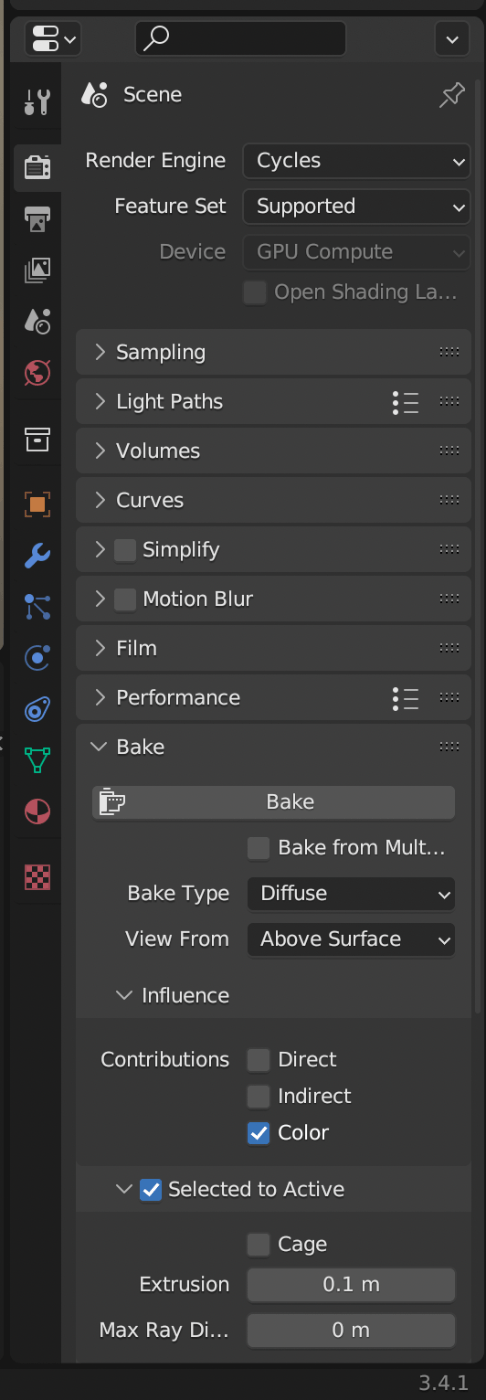This screenshot has width=486, height=1400.
Task: Pin the Scene properties panel
Action: click(452, 96)
